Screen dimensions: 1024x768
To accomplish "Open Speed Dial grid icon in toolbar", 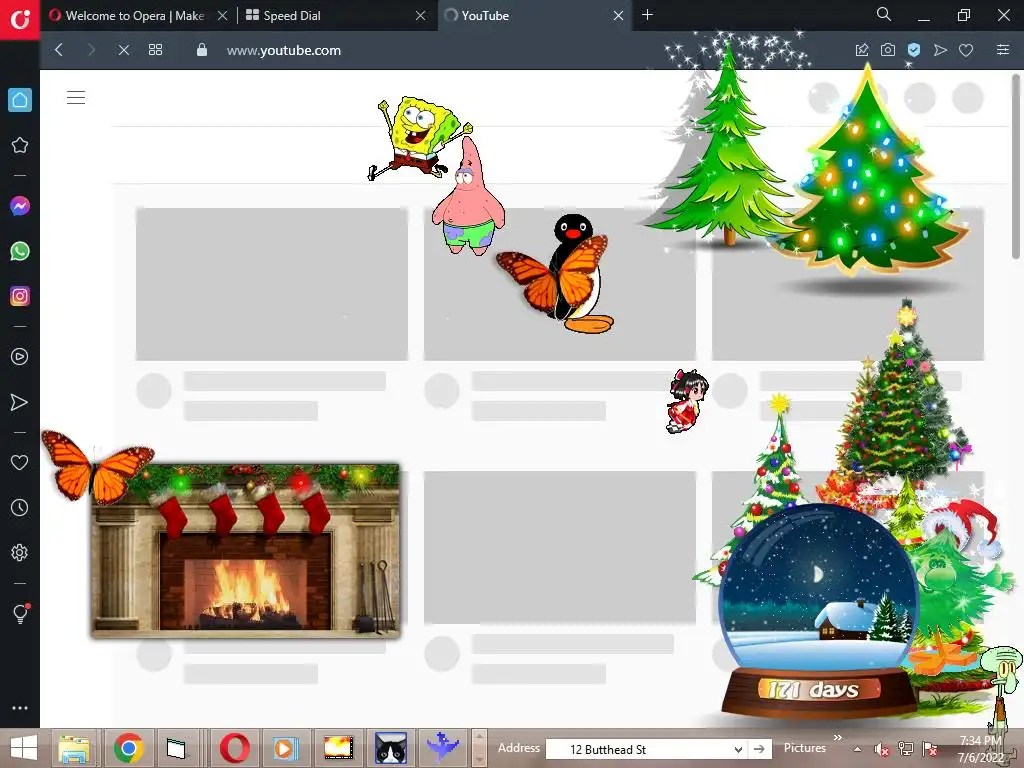I will point(155,50).
